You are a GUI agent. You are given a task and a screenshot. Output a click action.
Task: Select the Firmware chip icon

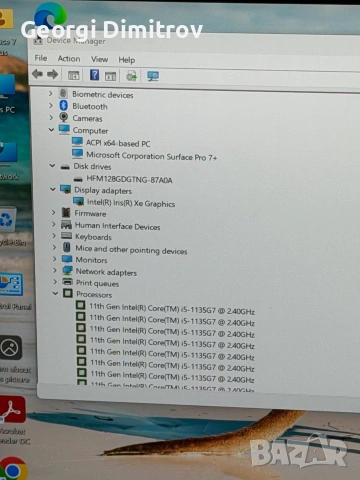[x=66, y=212]
